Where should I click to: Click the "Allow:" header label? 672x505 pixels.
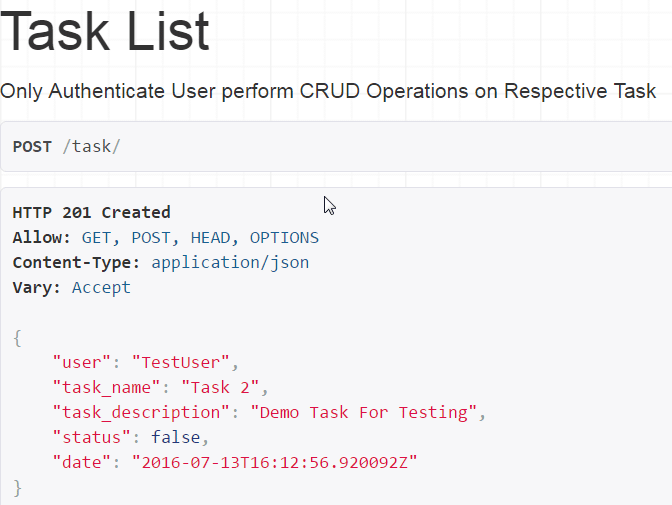pyautogui.click(x=41, y=238)
